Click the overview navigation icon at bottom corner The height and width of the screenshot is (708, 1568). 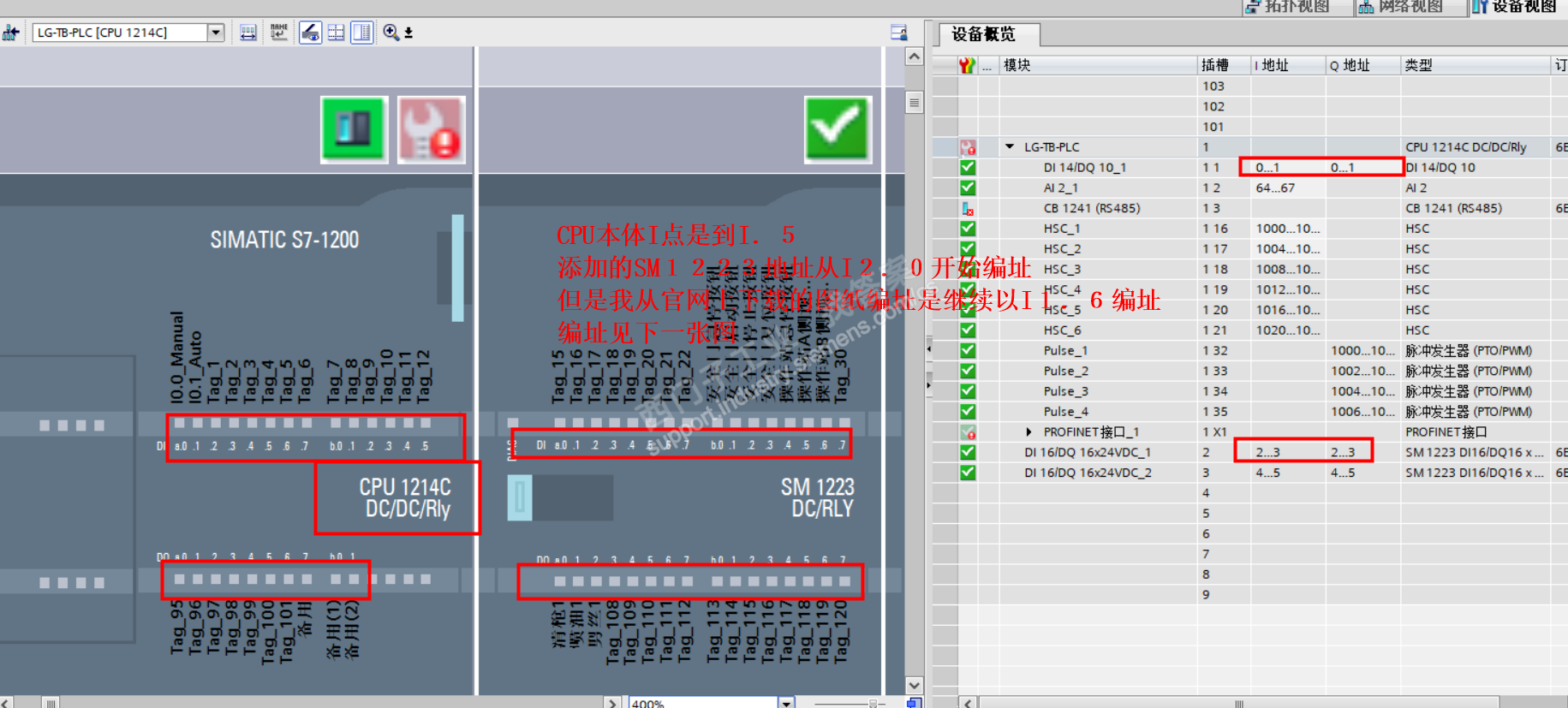(914, 703)
